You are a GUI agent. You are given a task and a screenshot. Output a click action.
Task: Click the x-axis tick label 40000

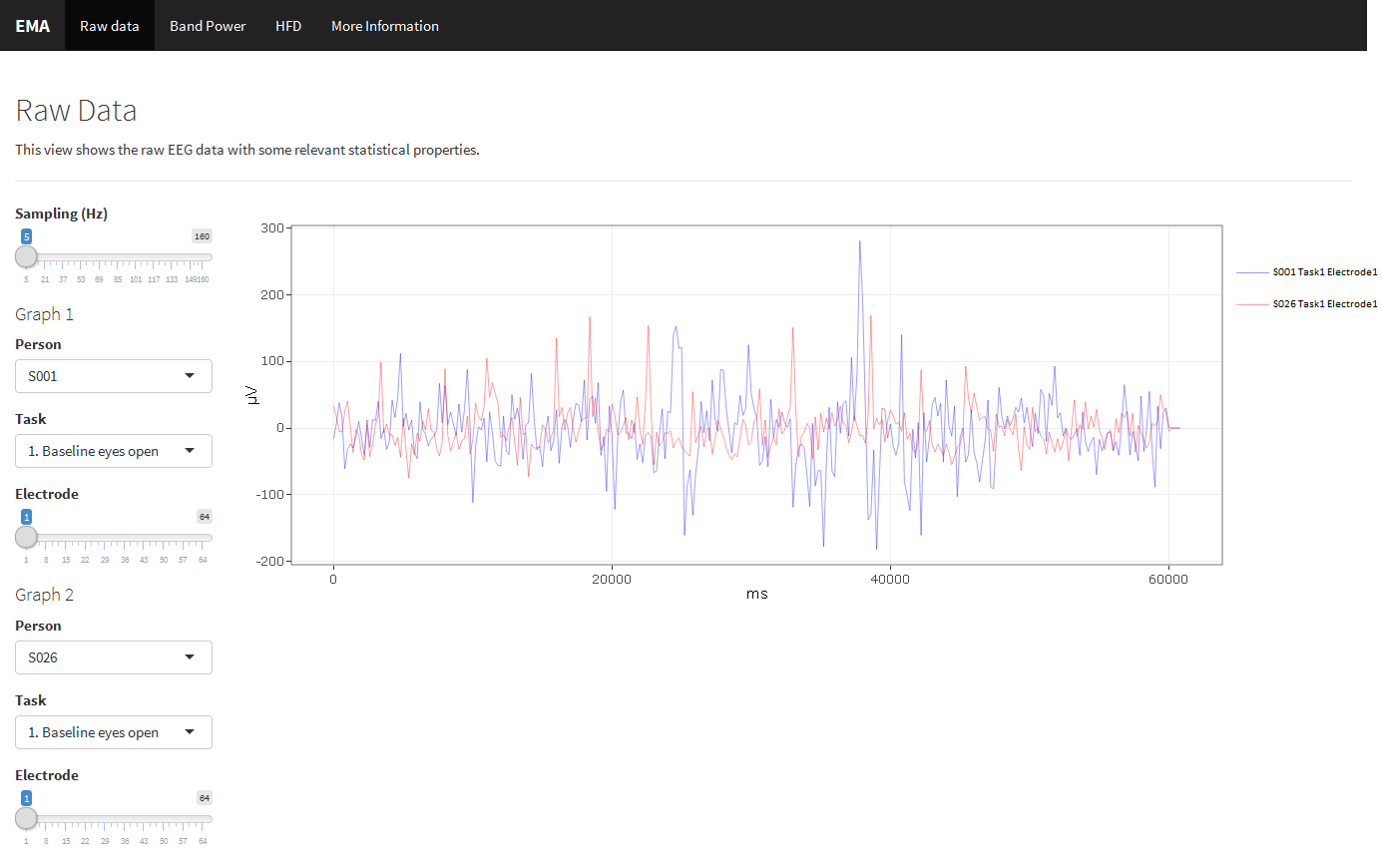(x=890, y=580)
